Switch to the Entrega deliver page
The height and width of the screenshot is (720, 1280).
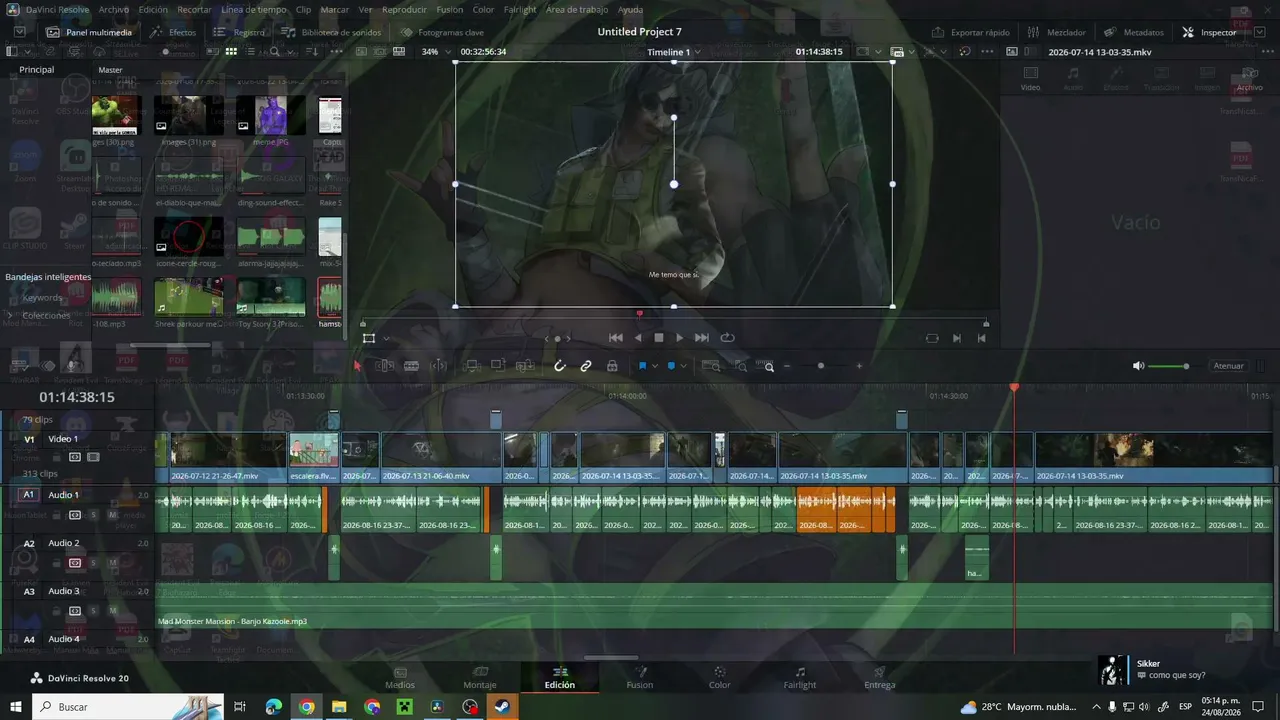click(879, 678)
